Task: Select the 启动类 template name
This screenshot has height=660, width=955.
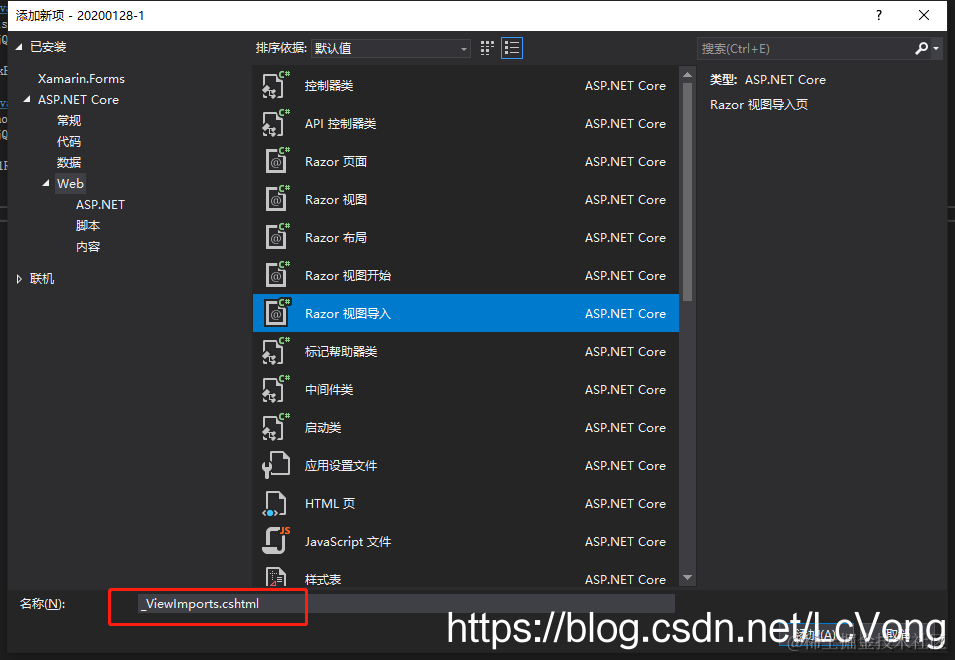Action: (x=323, y=427)
